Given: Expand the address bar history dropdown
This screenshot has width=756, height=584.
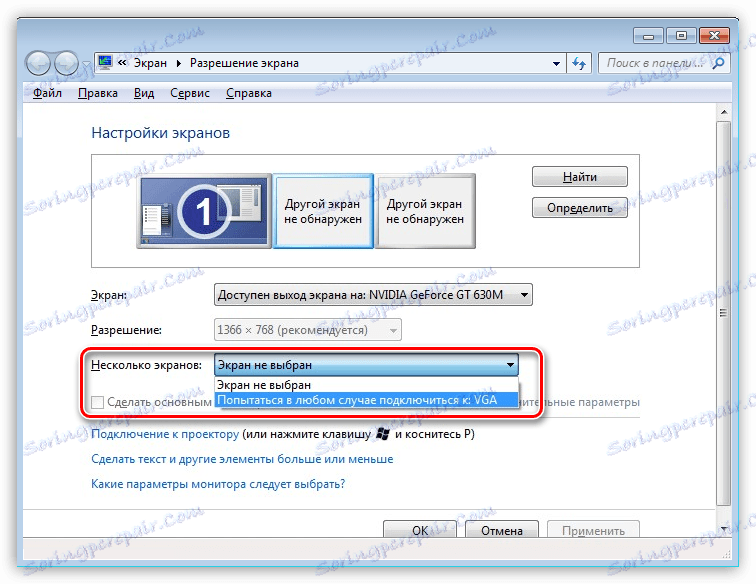Looking at the screenshot, I should tap(556, 64).
